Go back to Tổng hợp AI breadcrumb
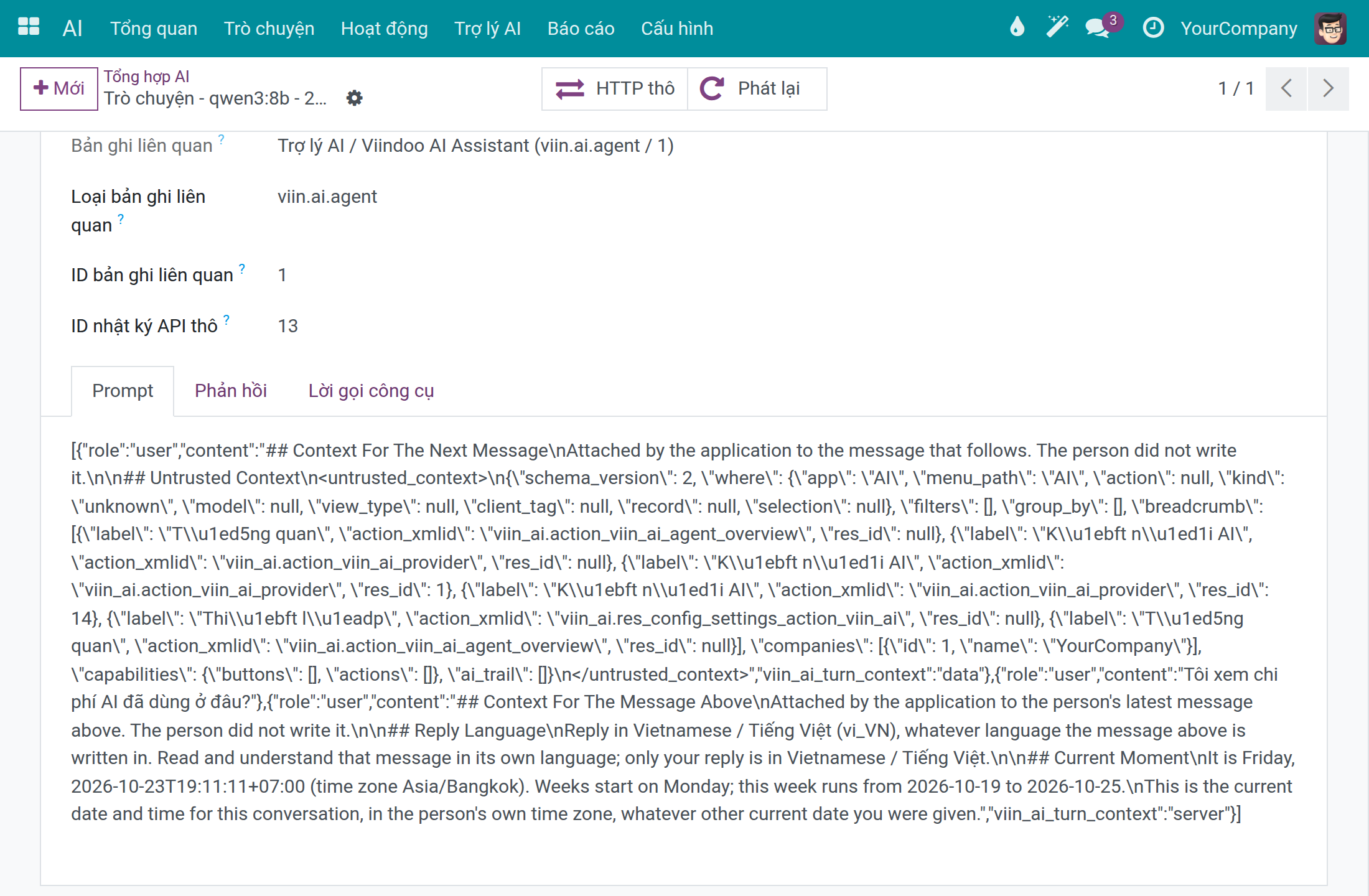The height and width of the screenshot is (896, 1369). coord(146,76)
